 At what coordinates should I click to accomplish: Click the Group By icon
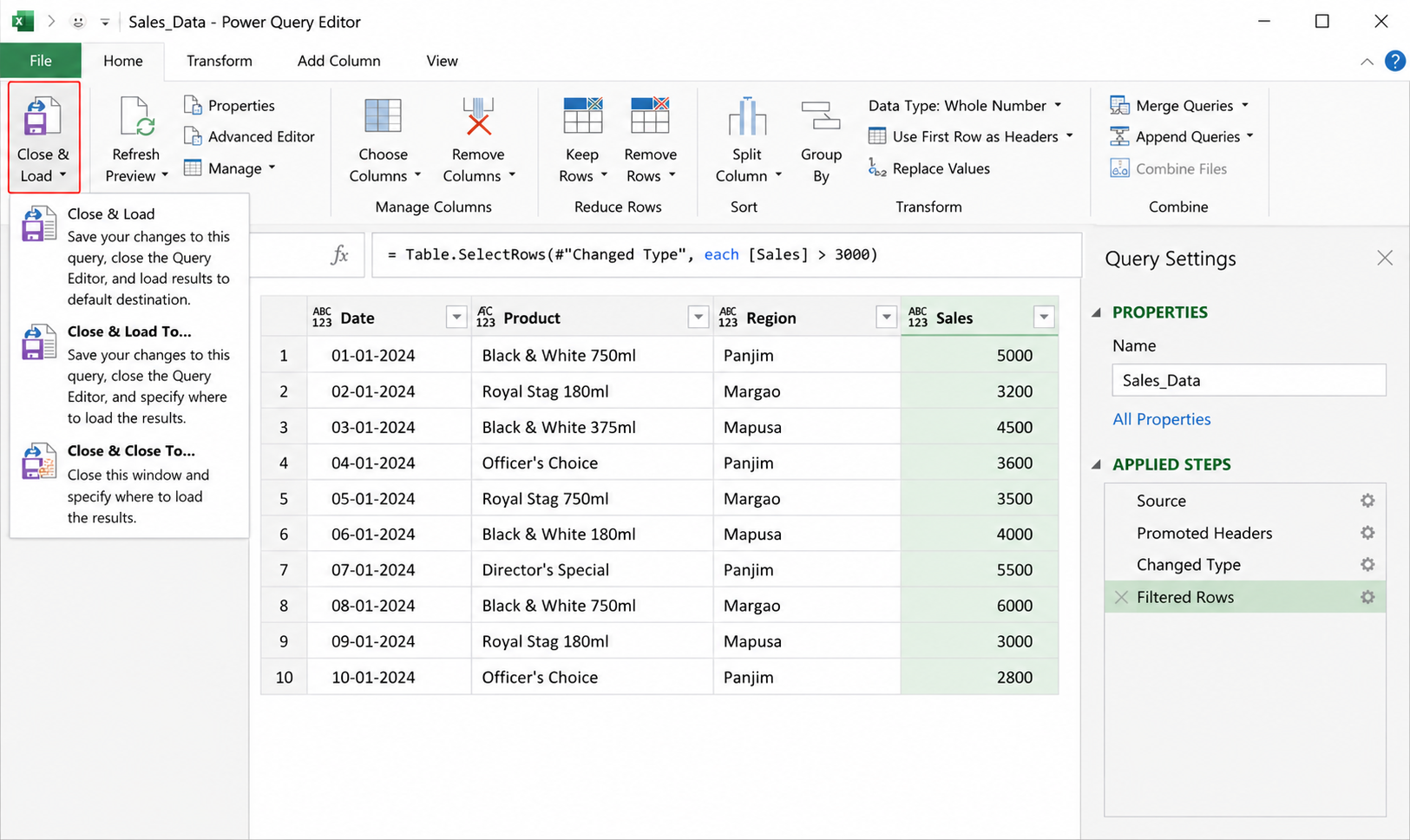tap(821, 116)
